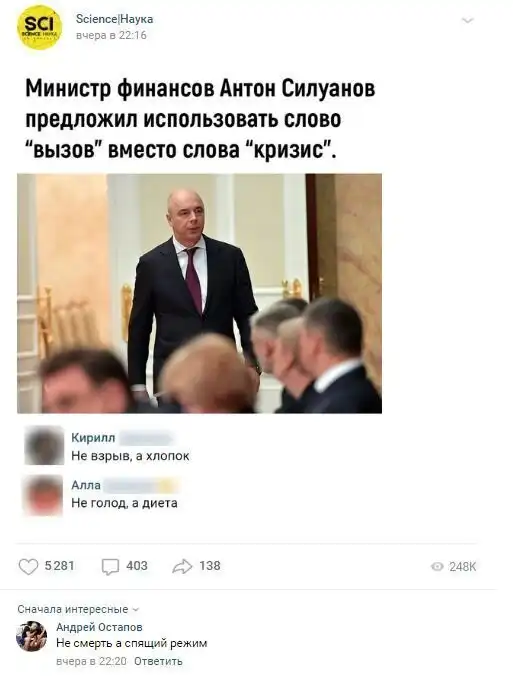The image size is (513, 676).
Task: Click the eye views counter icon
Action: pos(437,566)
